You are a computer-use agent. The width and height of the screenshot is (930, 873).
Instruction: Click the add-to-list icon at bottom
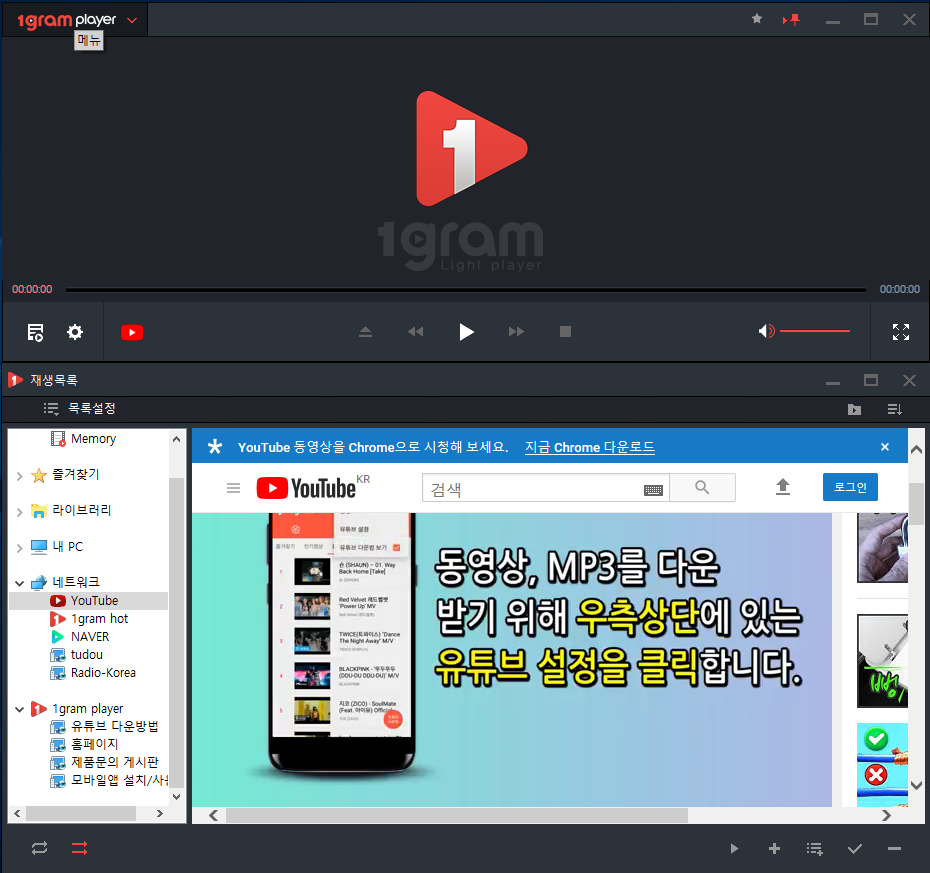click(814, 849)
